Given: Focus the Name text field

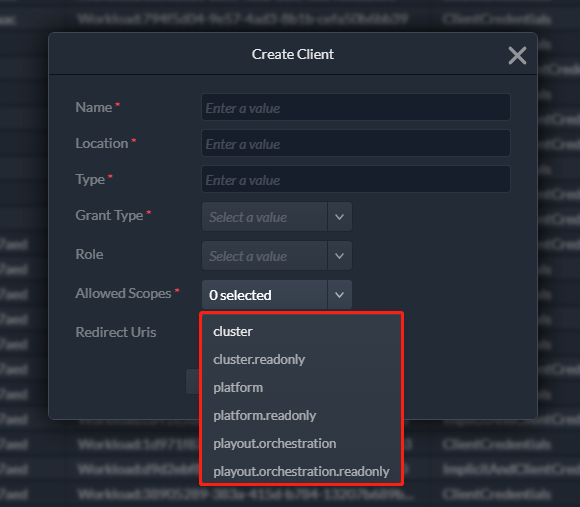Looking at the screenshot, I should click(x=356, y=107).
